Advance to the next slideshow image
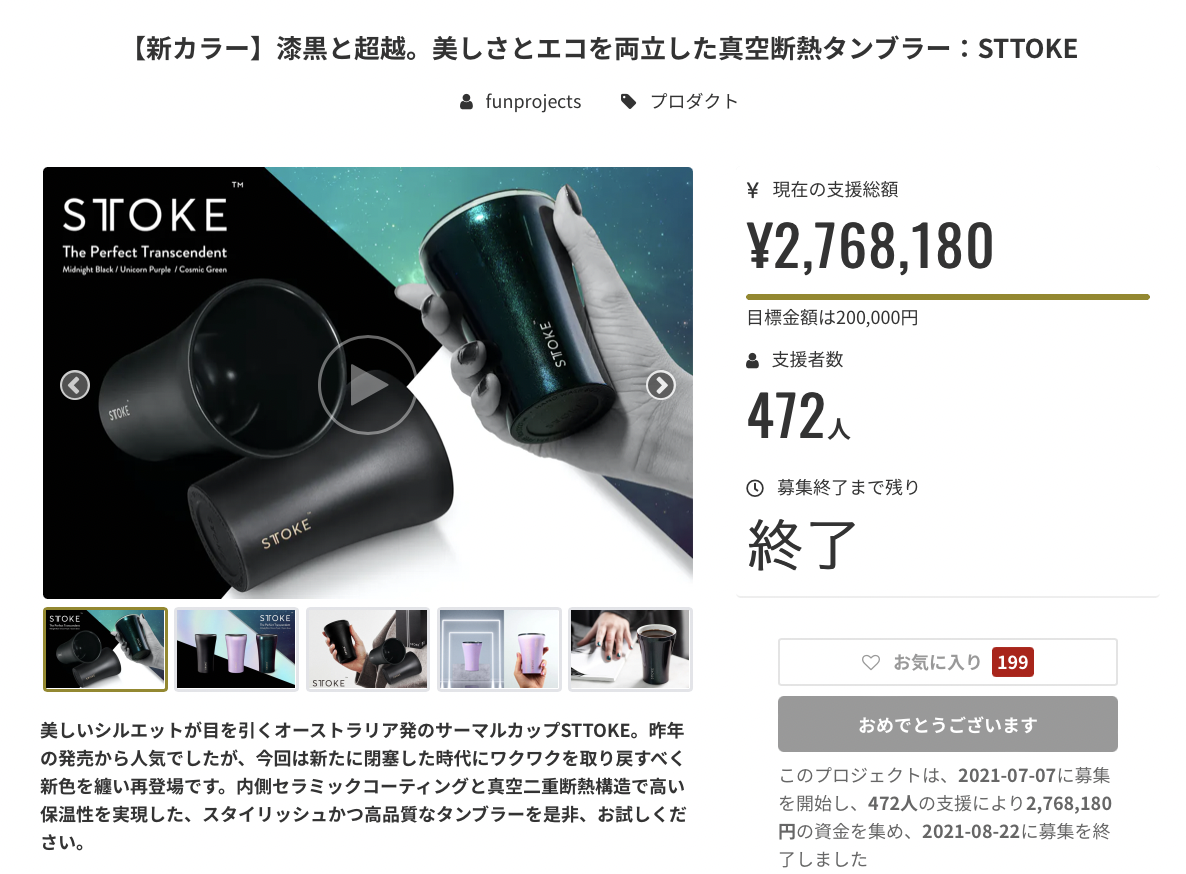The width and height of the screenshot is (1186, 874). [661, 386]
